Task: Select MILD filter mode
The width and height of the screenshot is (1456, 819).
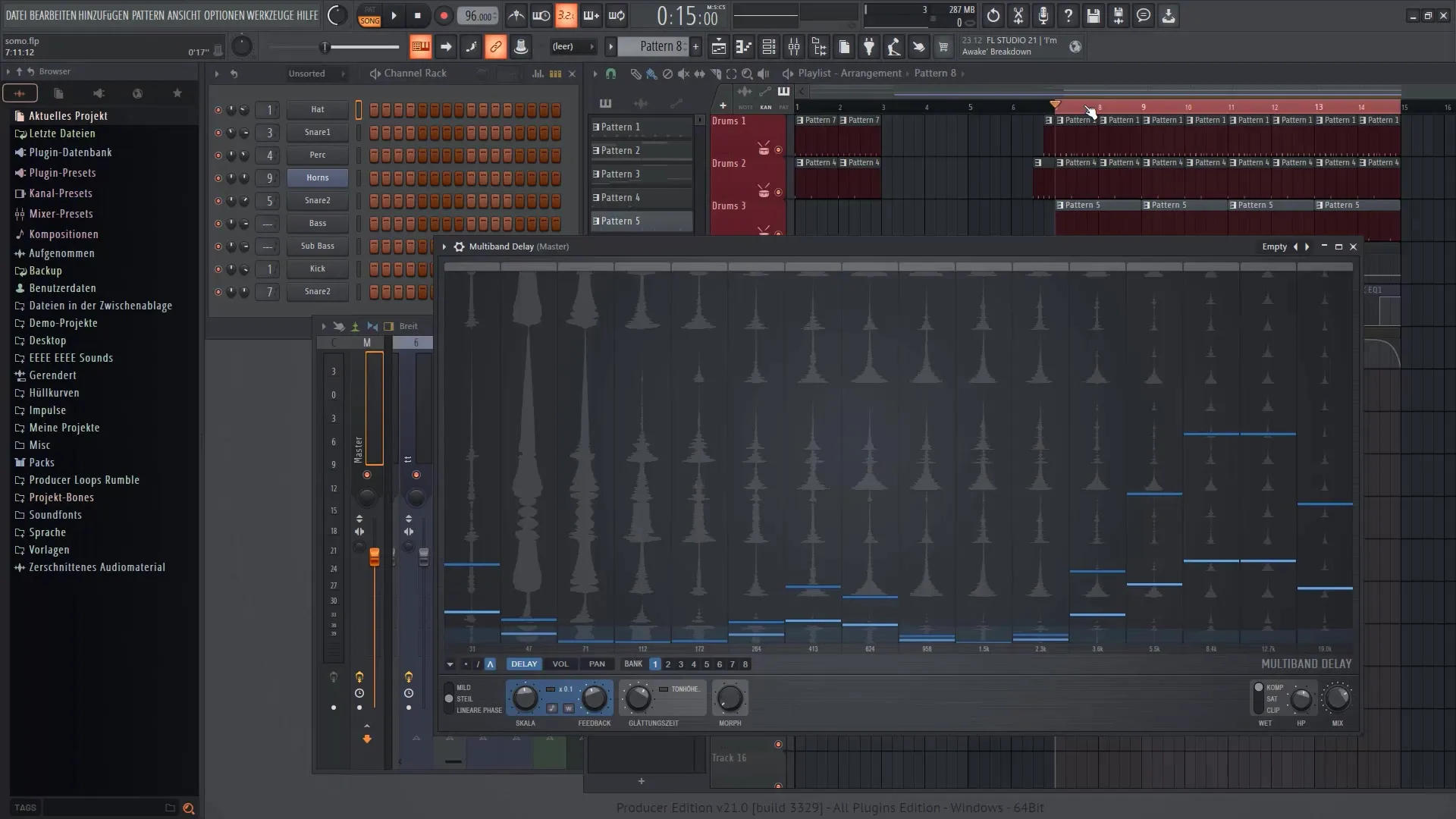Action: tap(463, 688)
